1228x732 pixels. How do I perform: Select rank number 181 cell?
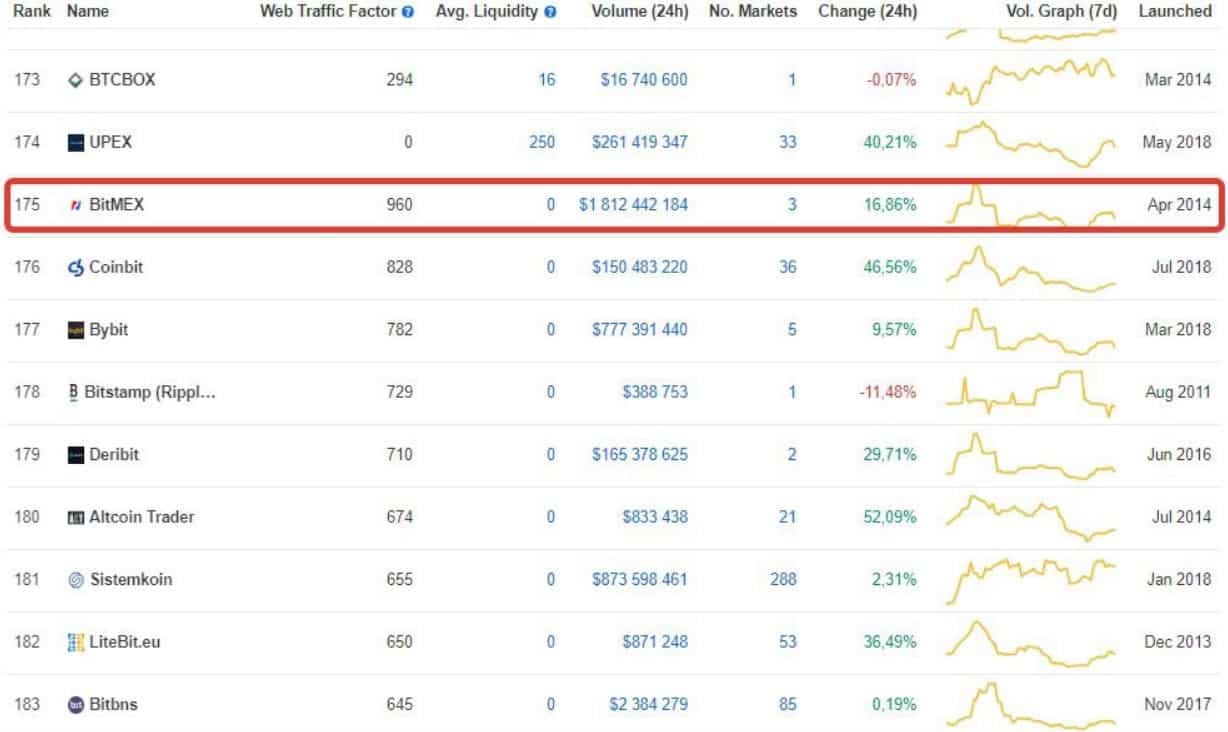[x=27, y=580]
